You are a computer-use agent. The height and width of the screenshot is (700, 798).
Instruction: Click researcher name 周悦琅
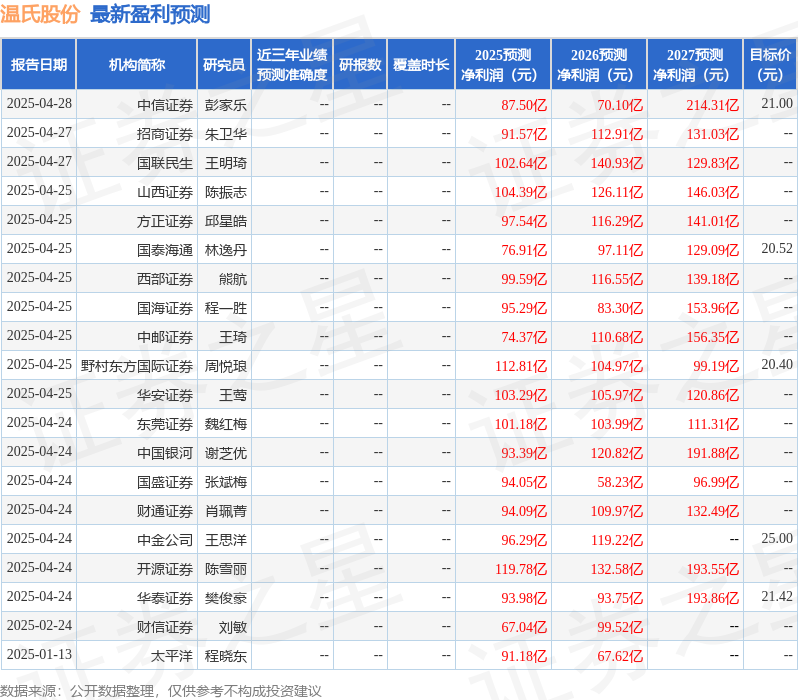click(x=226, y=366)
